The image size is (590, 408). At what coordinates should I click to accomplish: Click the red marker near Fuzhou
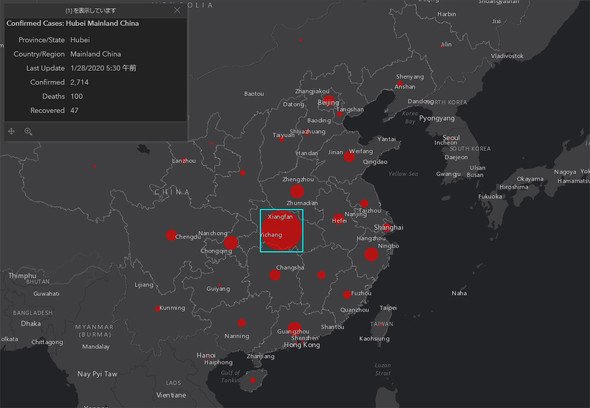(x=347, y=295)
